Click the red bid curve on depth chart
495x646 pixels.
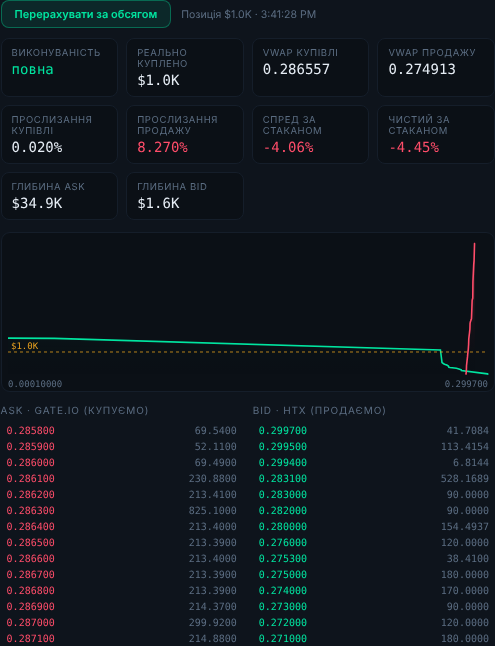pyautogui.click(x=471, y=309)
